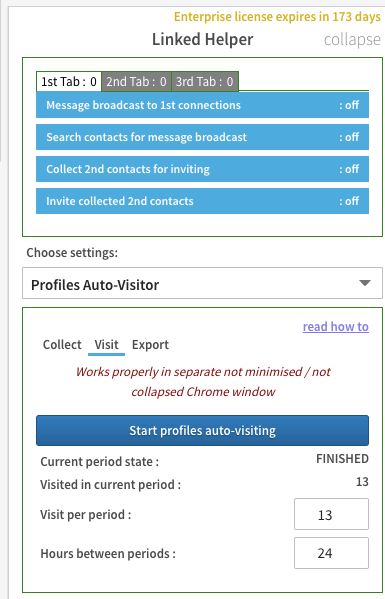
Task: Click the Enterprise license expires notice
Action: 277,17
